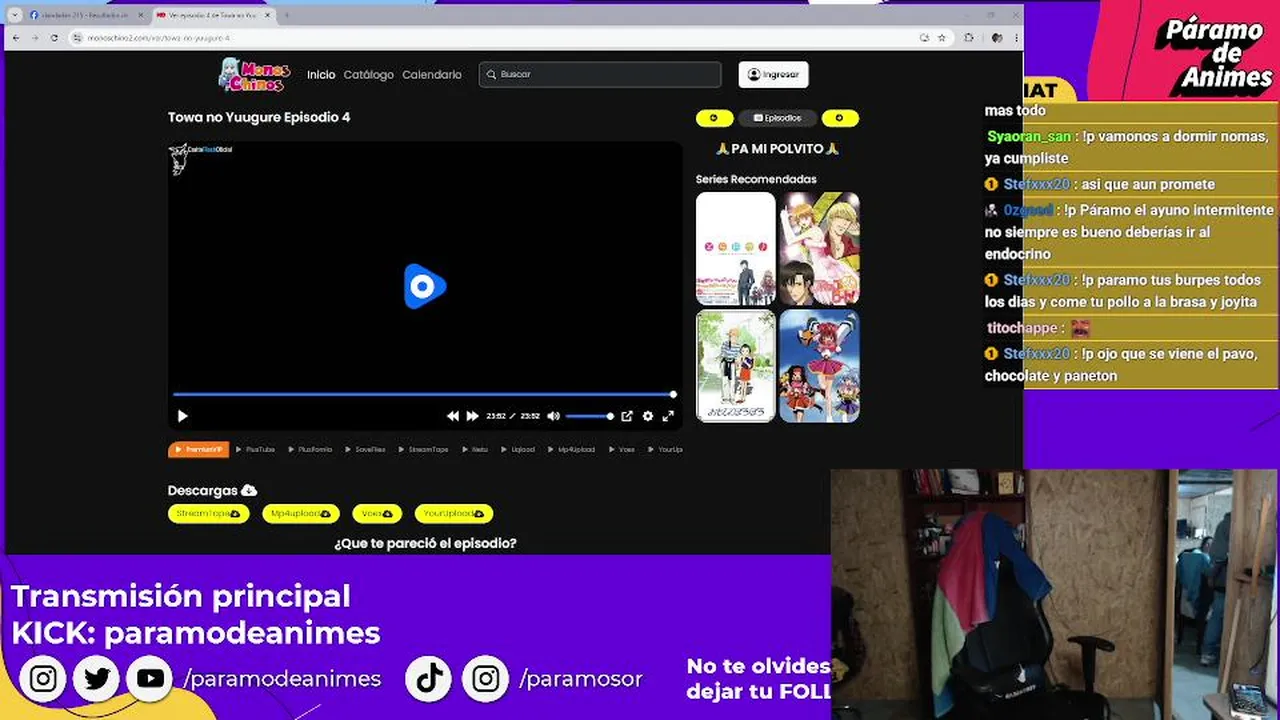Image resolution: width=1280 pixels, height=720 pixels.
Task: Click the MonosChinos site logo
Action: point(255,74)
